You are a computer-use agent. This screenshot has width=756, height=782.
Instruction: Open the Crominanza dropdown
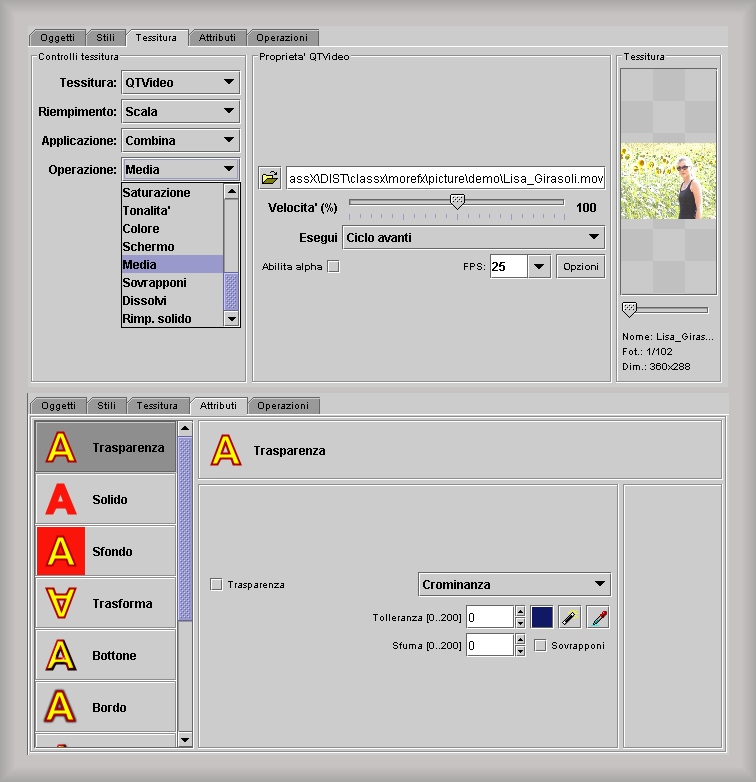514,585
